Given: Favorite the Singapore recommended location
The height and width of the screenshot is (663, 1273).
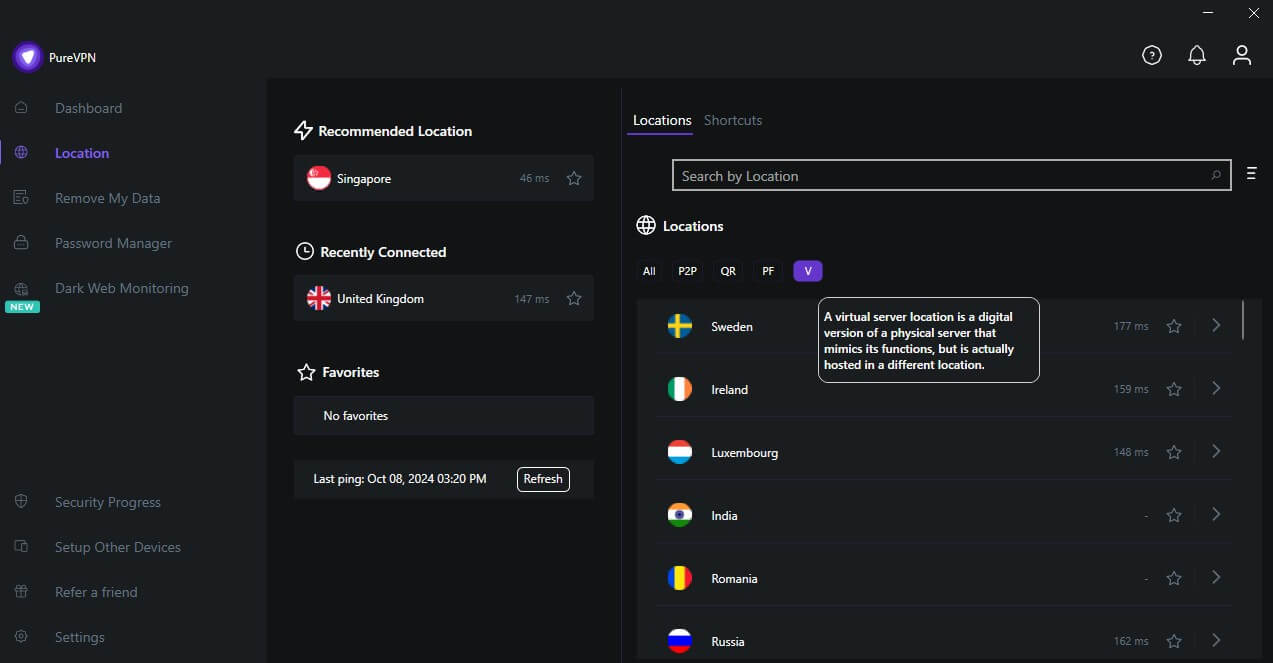Looking at the screenshot, I should 573,177.
